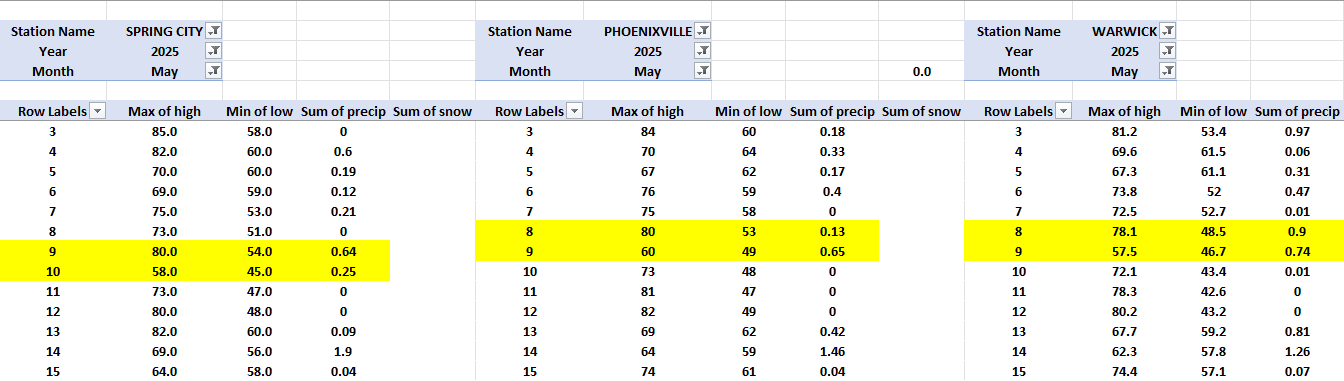This screenshot has width=1344, height=381.
Task: Select Station Name label of Spring City table
Action: coord(53,31)
